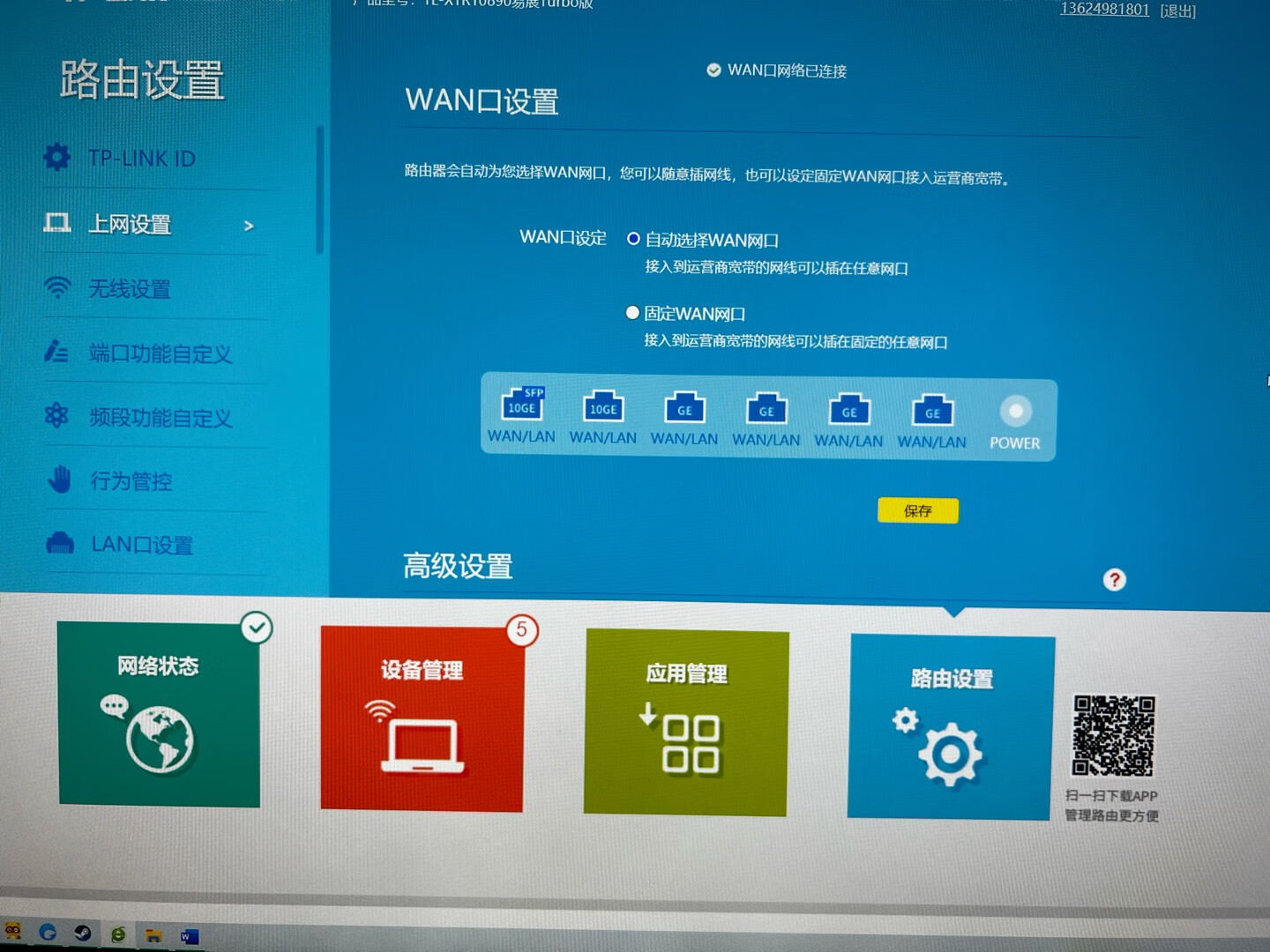The image size is (1270, 952).
Task: Click the 无线设置 Wi-Fi icon
Action: (57, 287)
